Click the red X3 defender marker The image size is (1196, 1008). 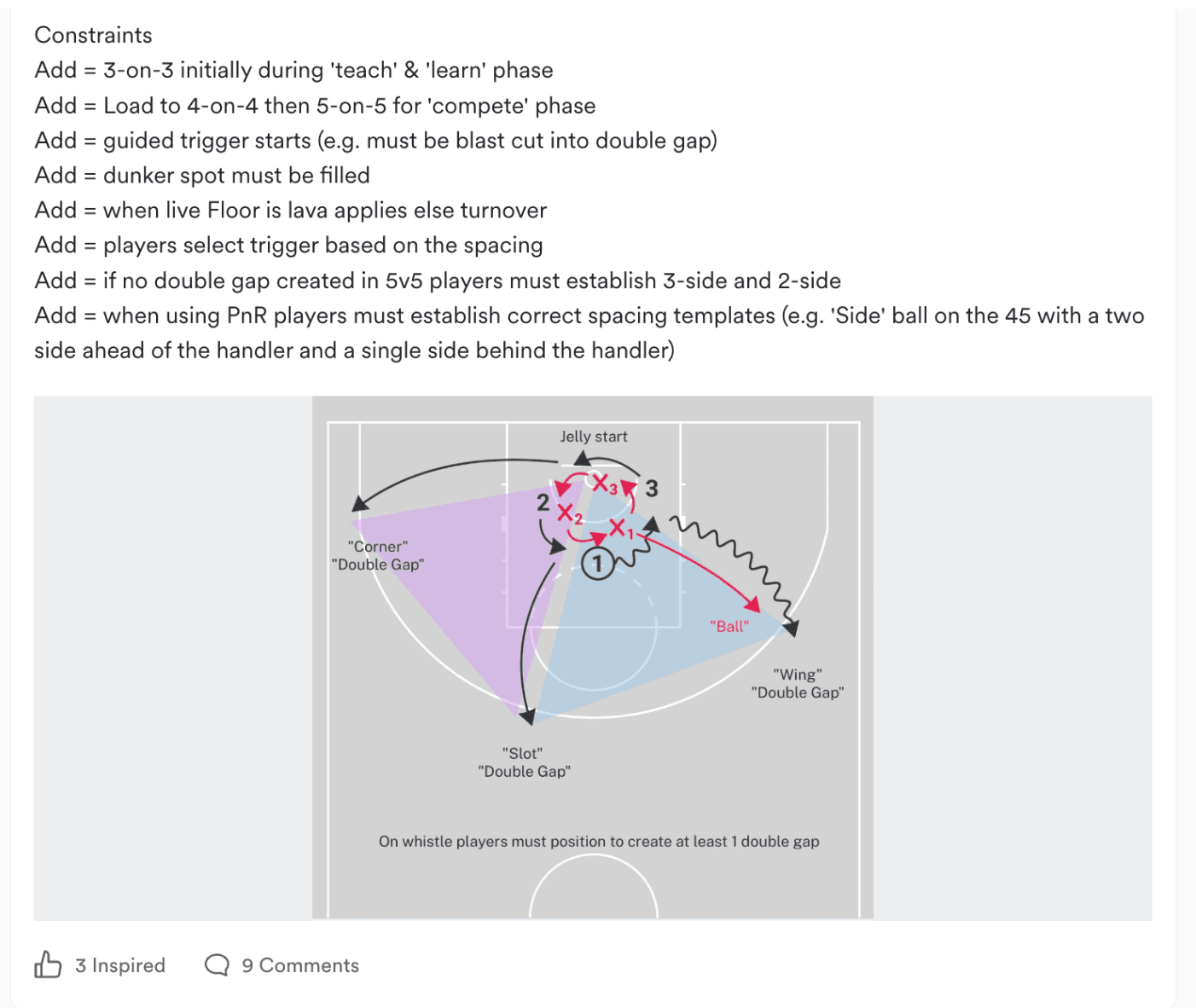coord(604,484)
